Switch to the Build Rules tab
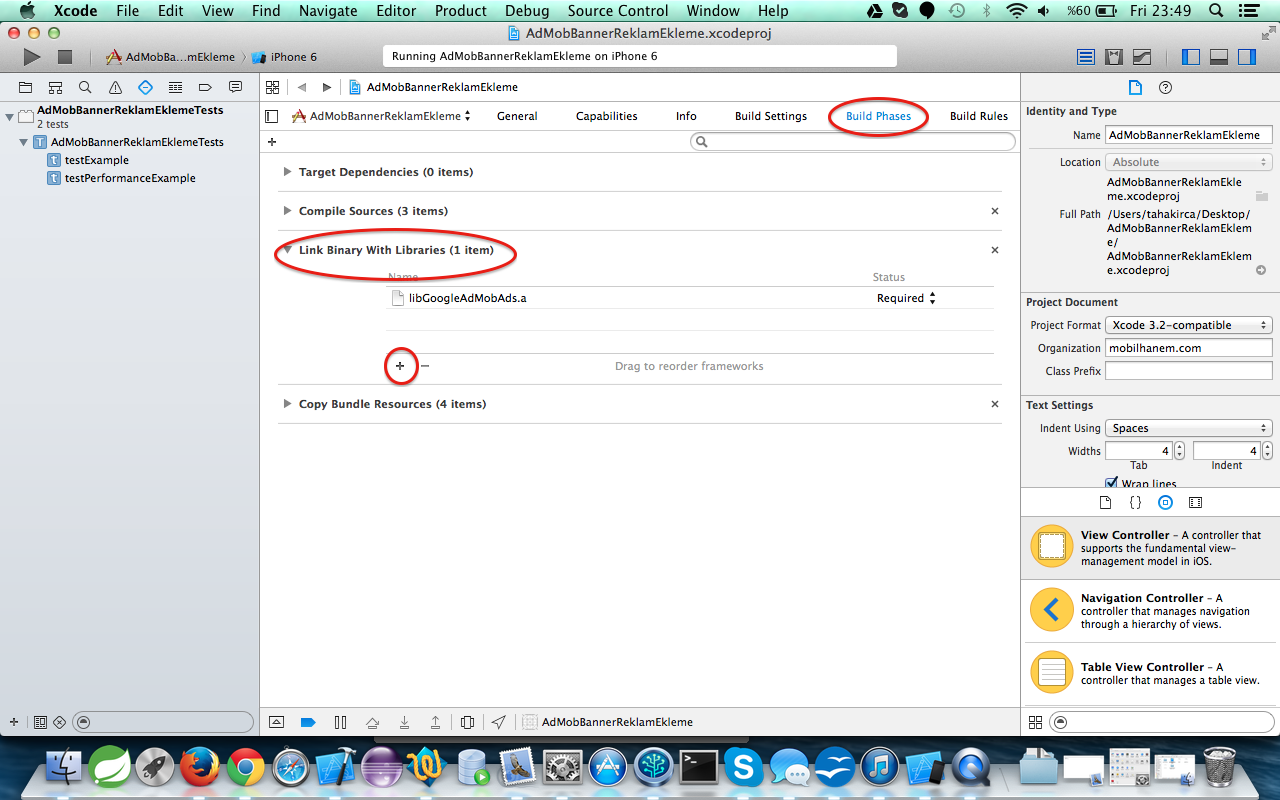This screenshot has width=1280, height=800. click(979, 116)
